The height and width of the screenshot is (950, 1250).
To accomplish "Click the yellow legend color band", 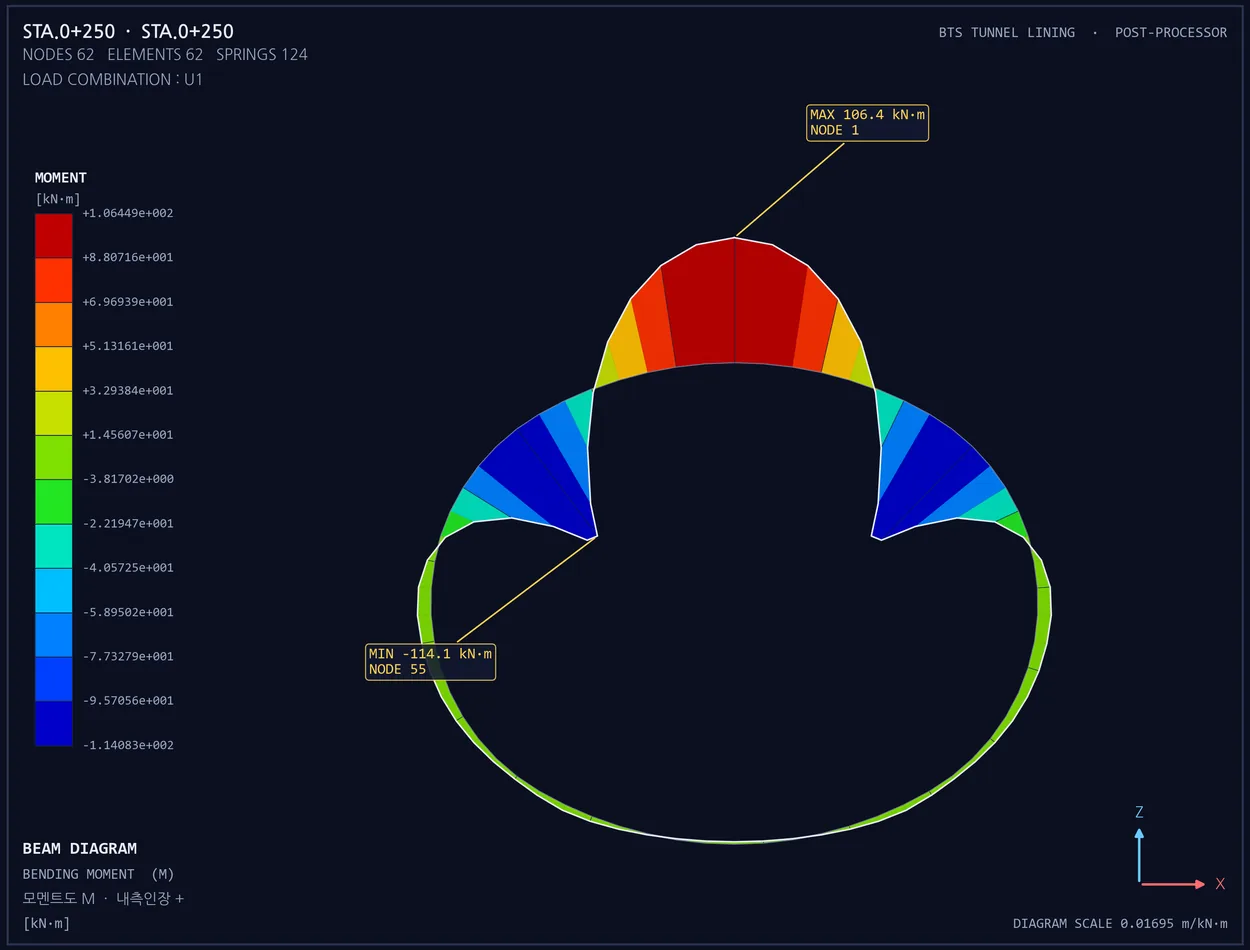I will pos(53,369).
